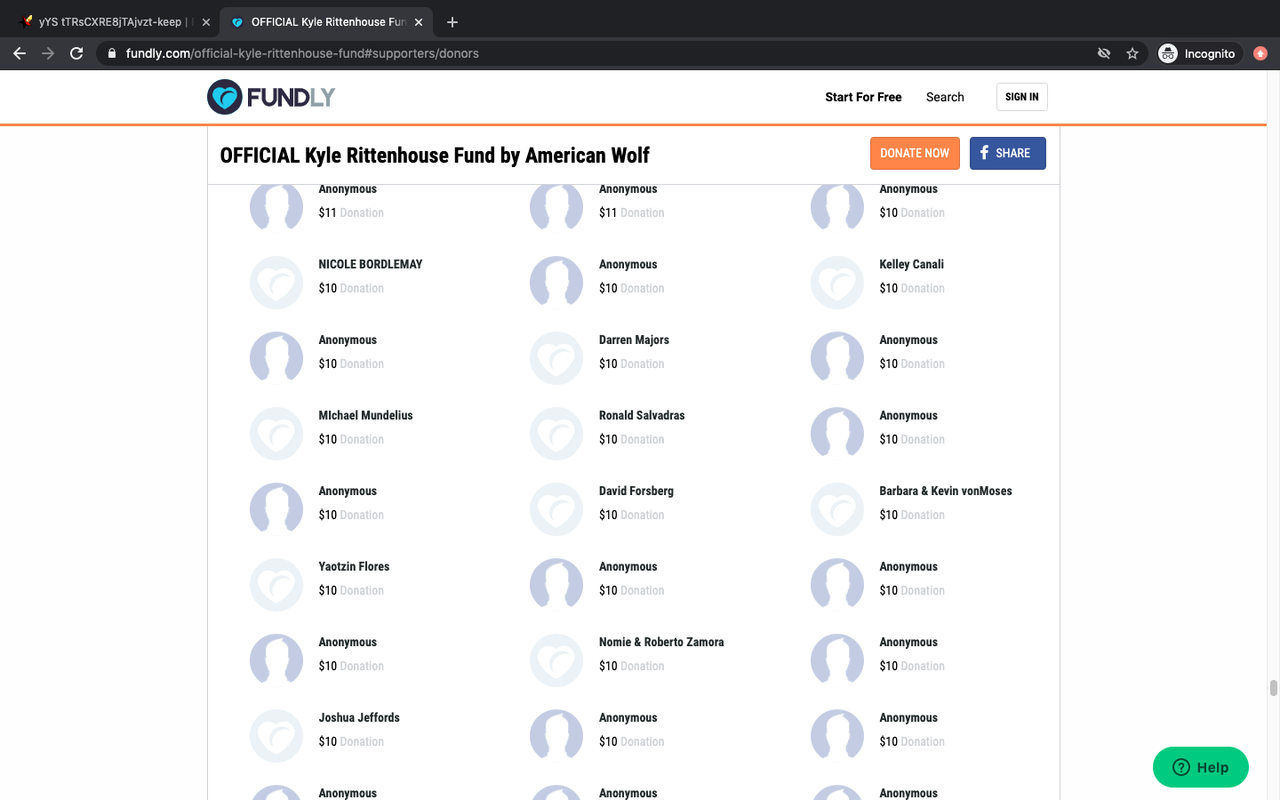Close the first browser tab
This screenshot has width=1280, height=800.
pos(206,22)
